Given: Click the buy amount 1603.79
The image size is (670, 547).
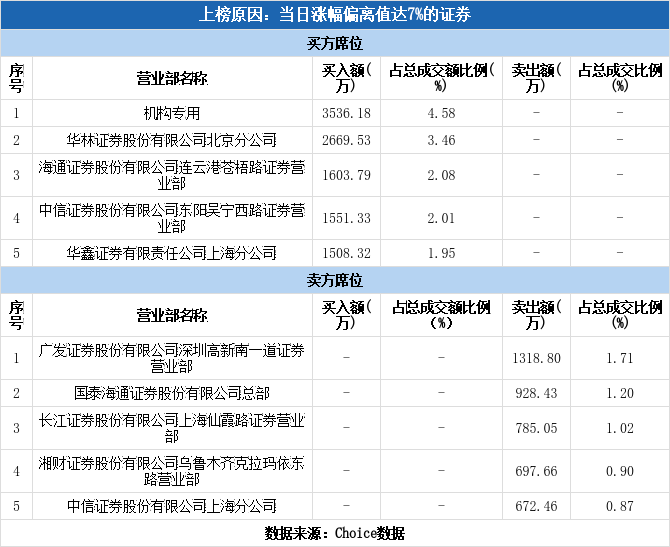Looking at the screenshot, I should tap(346, 175).
